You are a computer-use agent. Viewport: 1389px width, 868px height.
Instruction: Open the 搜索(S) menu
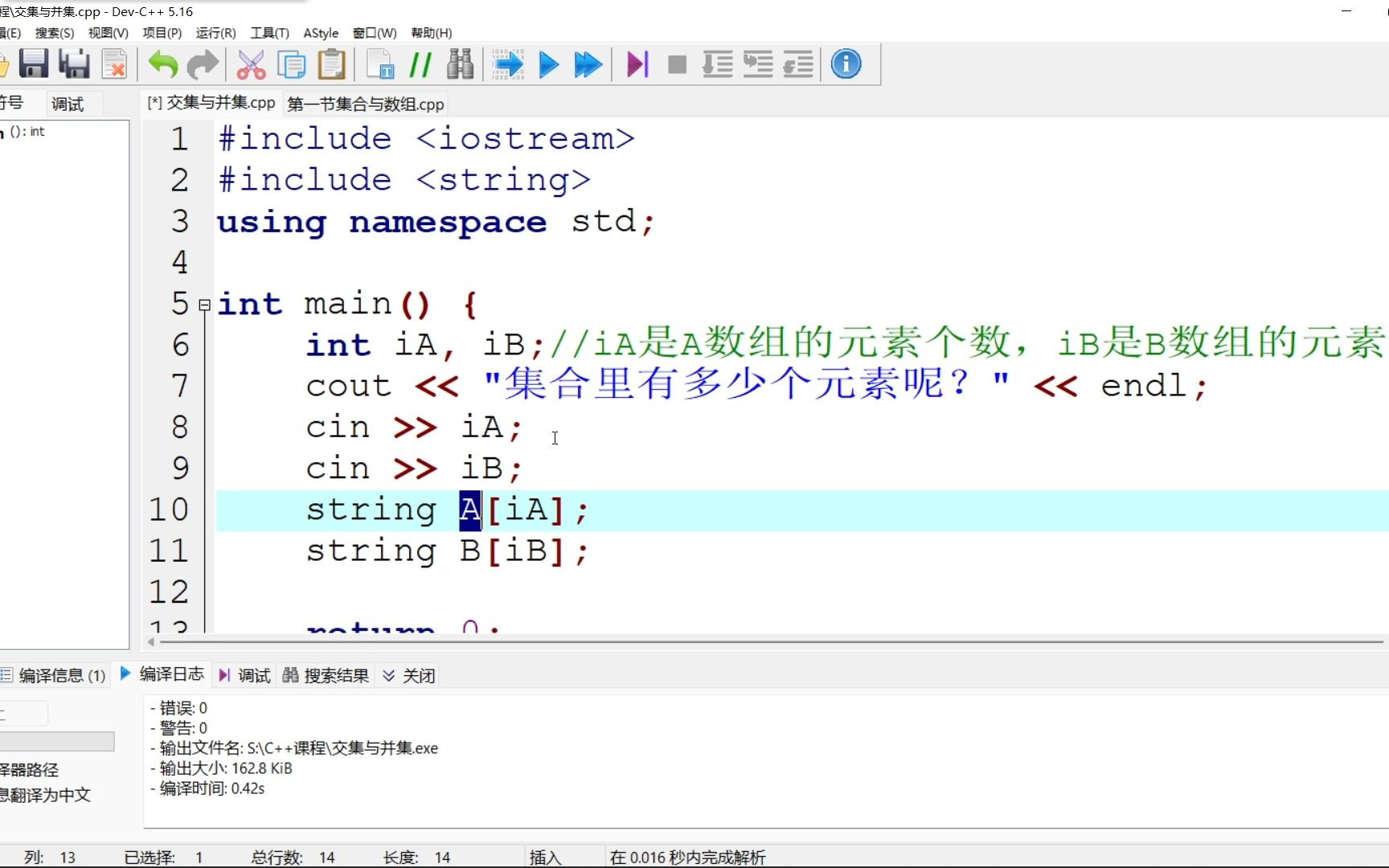pyautogui.click(x=54, y=33)
